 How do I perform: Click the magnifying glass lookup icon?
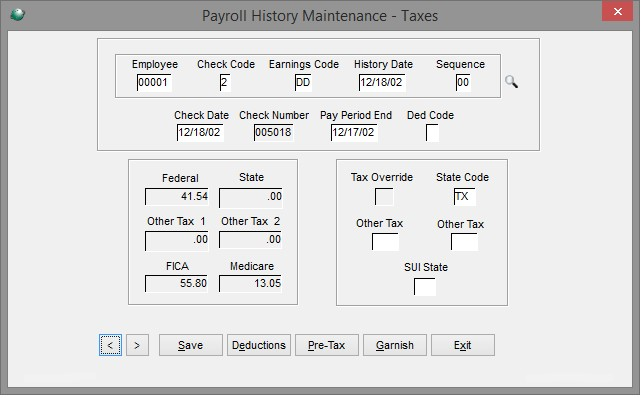tap(511, 82)
